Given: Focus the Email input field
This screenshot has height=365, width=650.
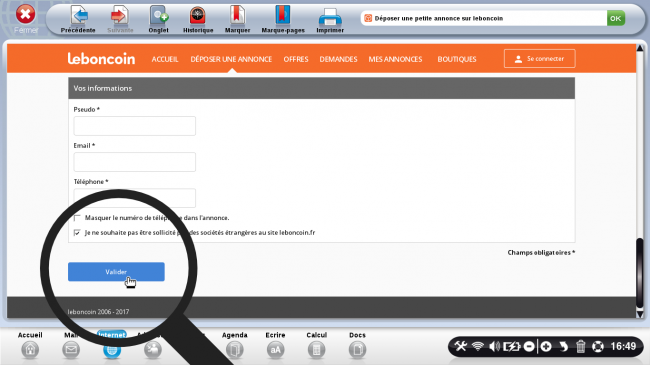Looking at the screenshot, I should click(x=134, y=162).
